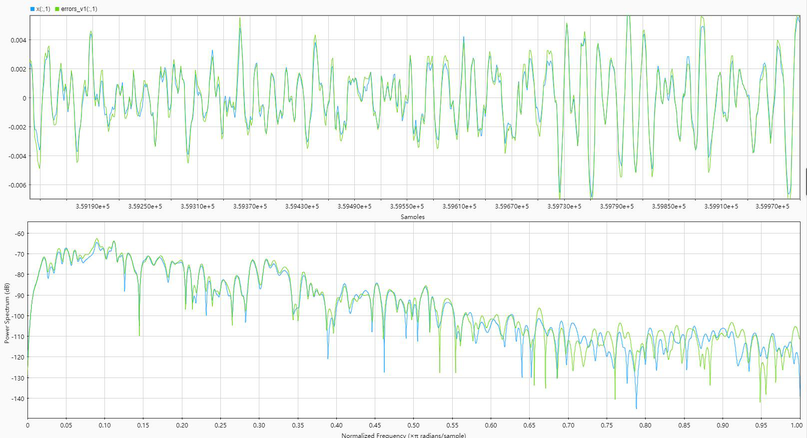This screenshot has width=807, height=438.
Task: Click the -0.006 tick on time plot y-axis
Action: [13, 185]
